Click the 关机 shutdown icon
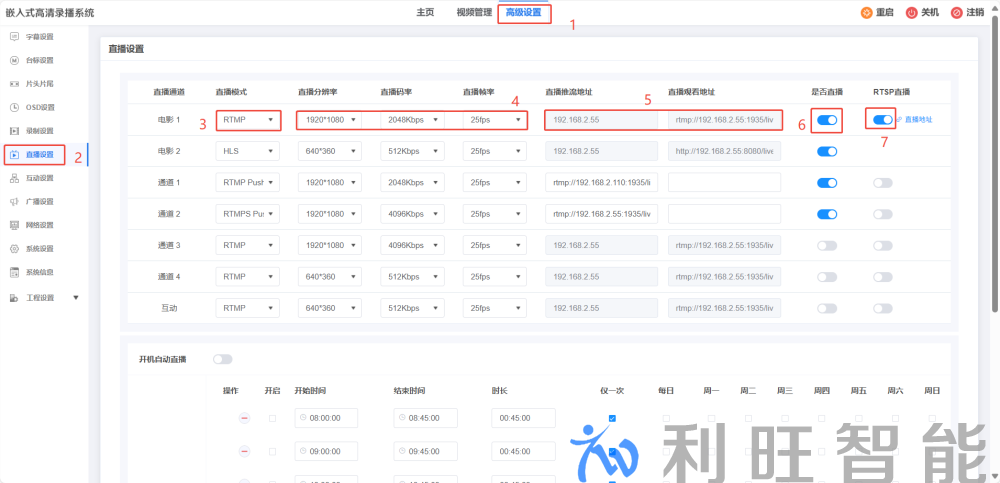1000x483 pixels. coord(912,12)
